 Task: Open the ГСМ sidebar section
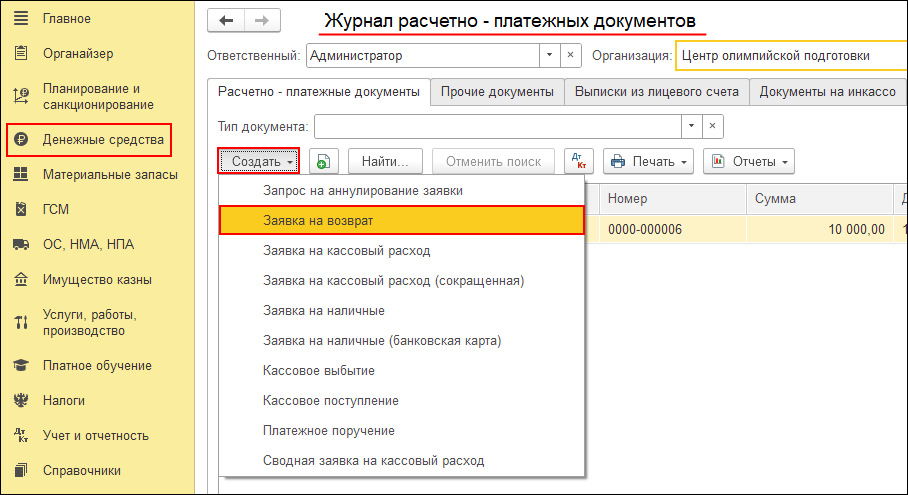point(55,209)
